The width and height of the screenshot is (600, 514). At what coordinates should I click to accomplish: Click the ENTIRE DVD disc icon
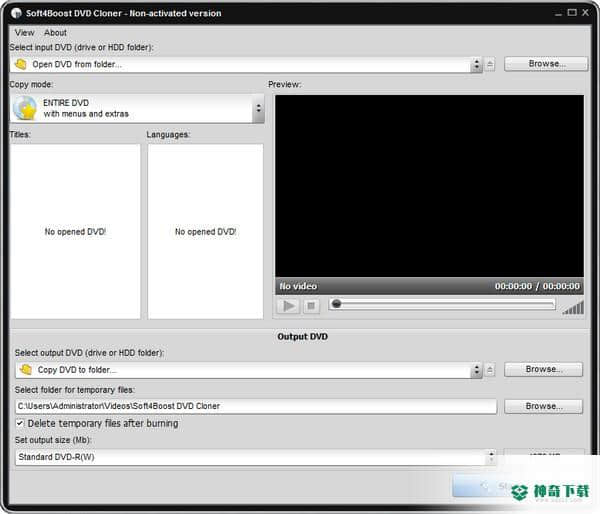point(25,108)
